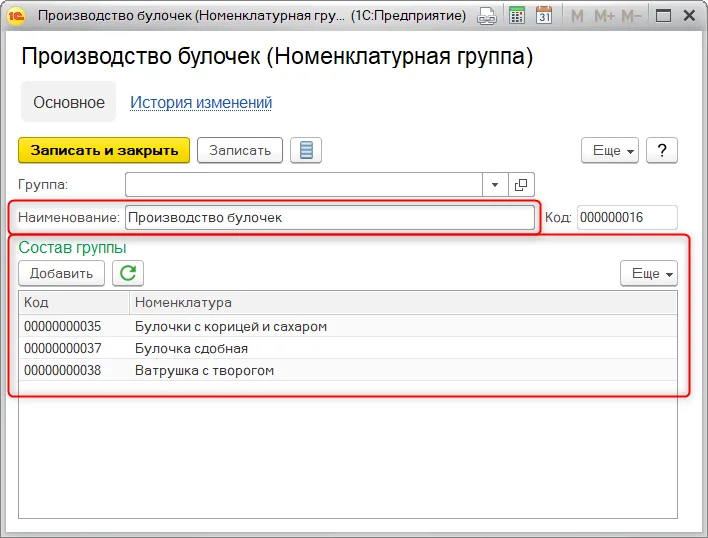
Task: Open help with the question mark button
Action: [662, 150]
